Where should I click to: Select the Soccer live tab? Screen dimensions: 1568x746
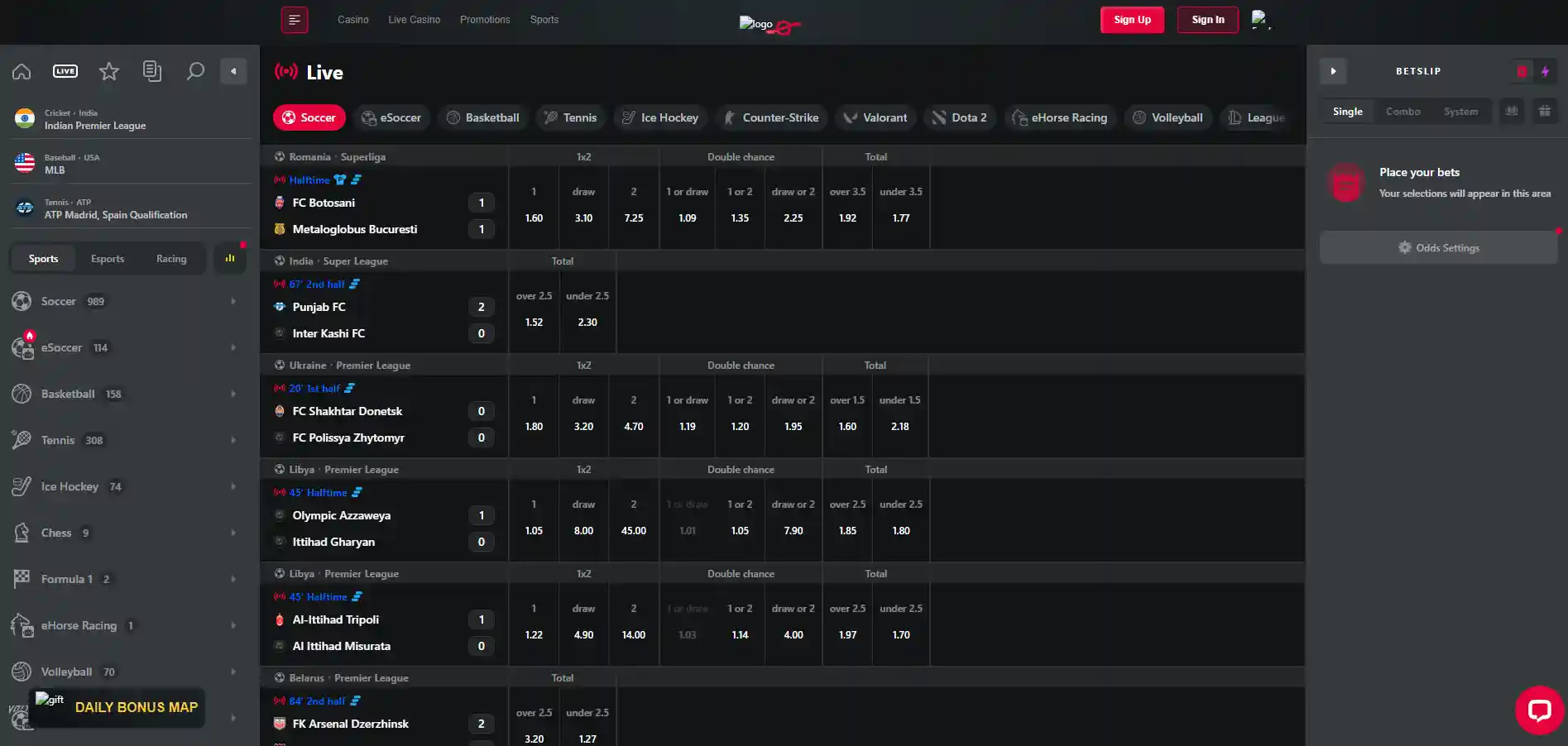point(309,117)
